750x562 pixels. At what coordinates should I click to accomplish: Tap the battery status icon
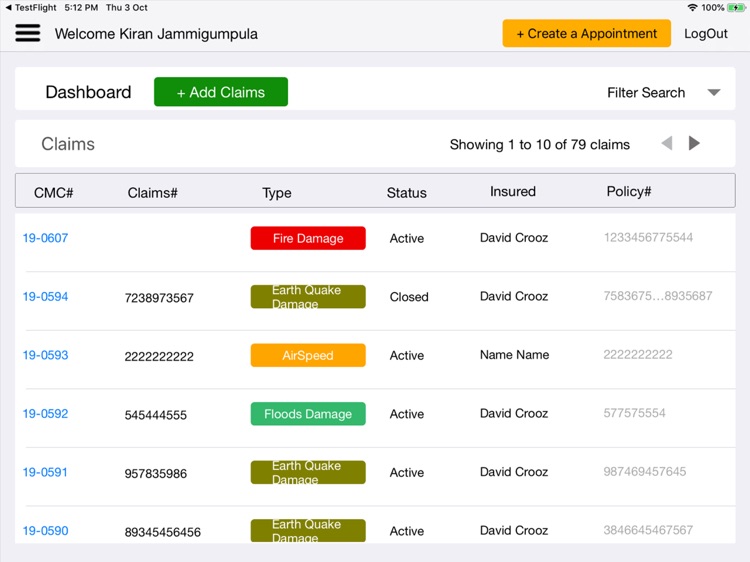736,8
